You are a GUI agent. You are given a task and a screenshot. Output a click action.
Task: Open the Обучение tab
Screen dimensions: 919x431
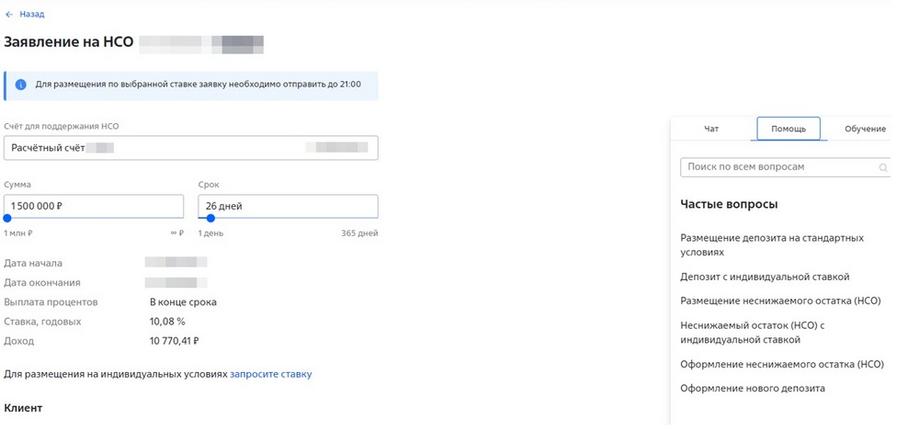pos(865,129)
